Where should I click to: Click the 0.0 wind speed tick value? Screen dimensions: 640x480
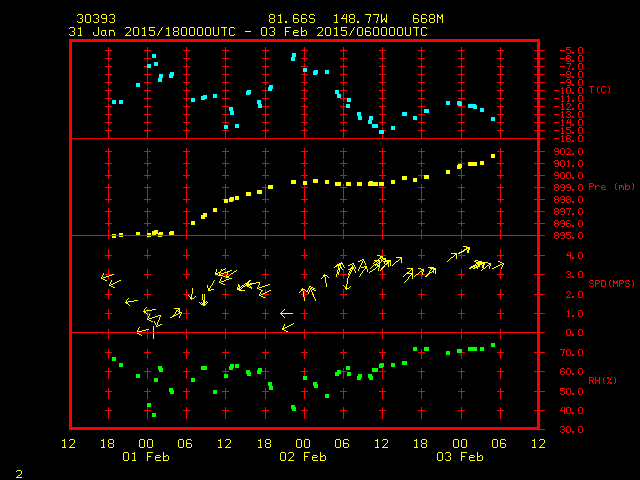[574, 333]
